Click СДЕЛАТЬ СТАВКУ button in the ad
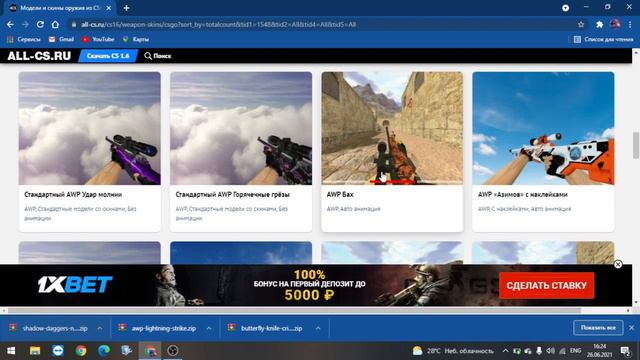Screen dimensions: 640x360 click(547, 285)
